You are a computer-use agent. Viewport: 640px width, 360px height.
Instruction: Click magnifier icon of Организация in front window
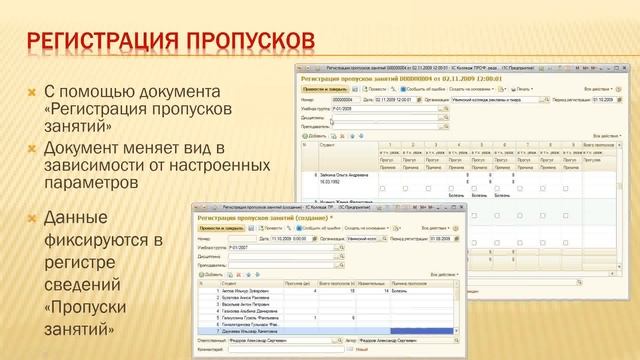click(x=384, y=239)
